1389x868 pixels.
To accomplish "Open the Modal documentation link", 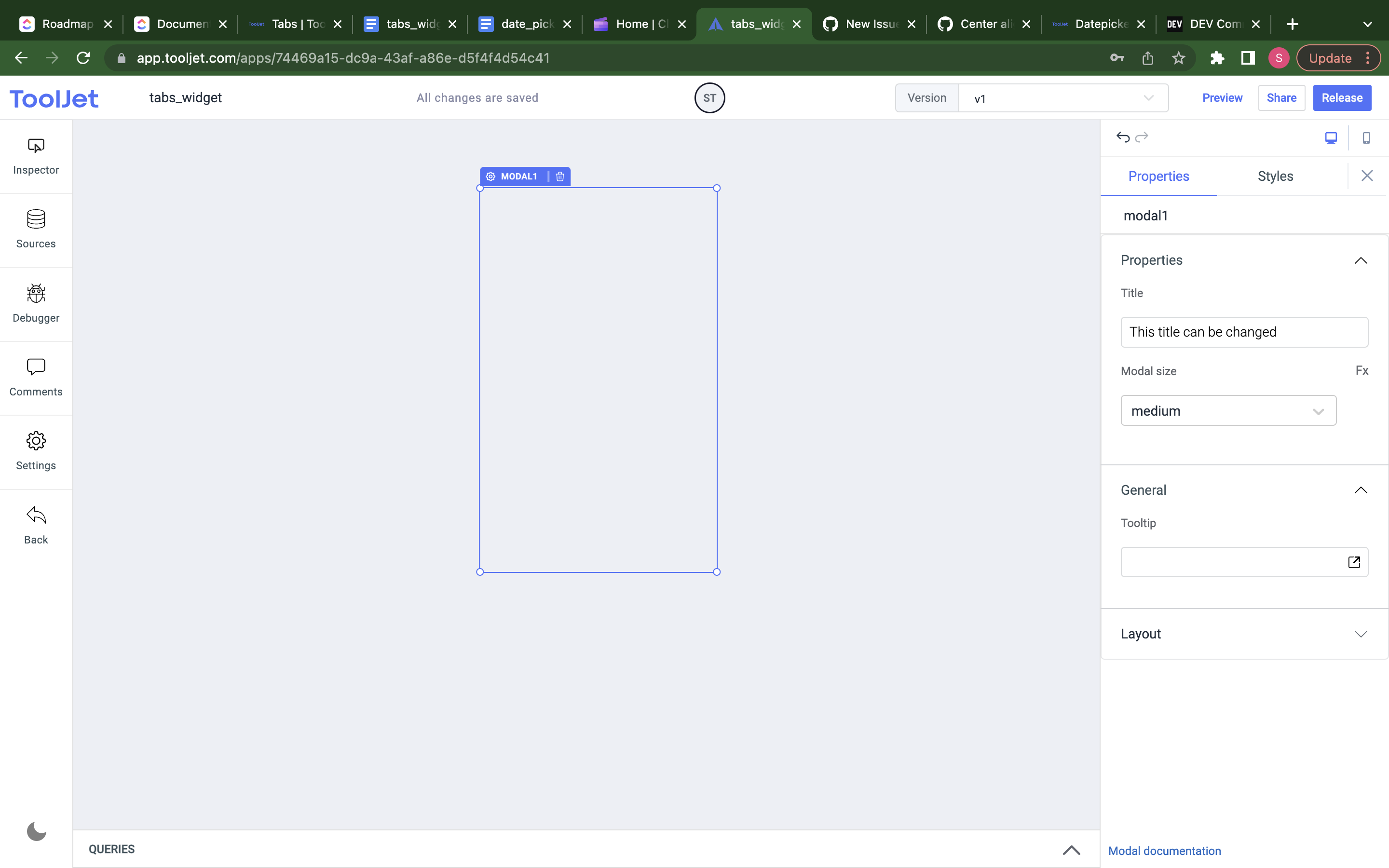I will pyautogui.click(x=1164, y=851).
